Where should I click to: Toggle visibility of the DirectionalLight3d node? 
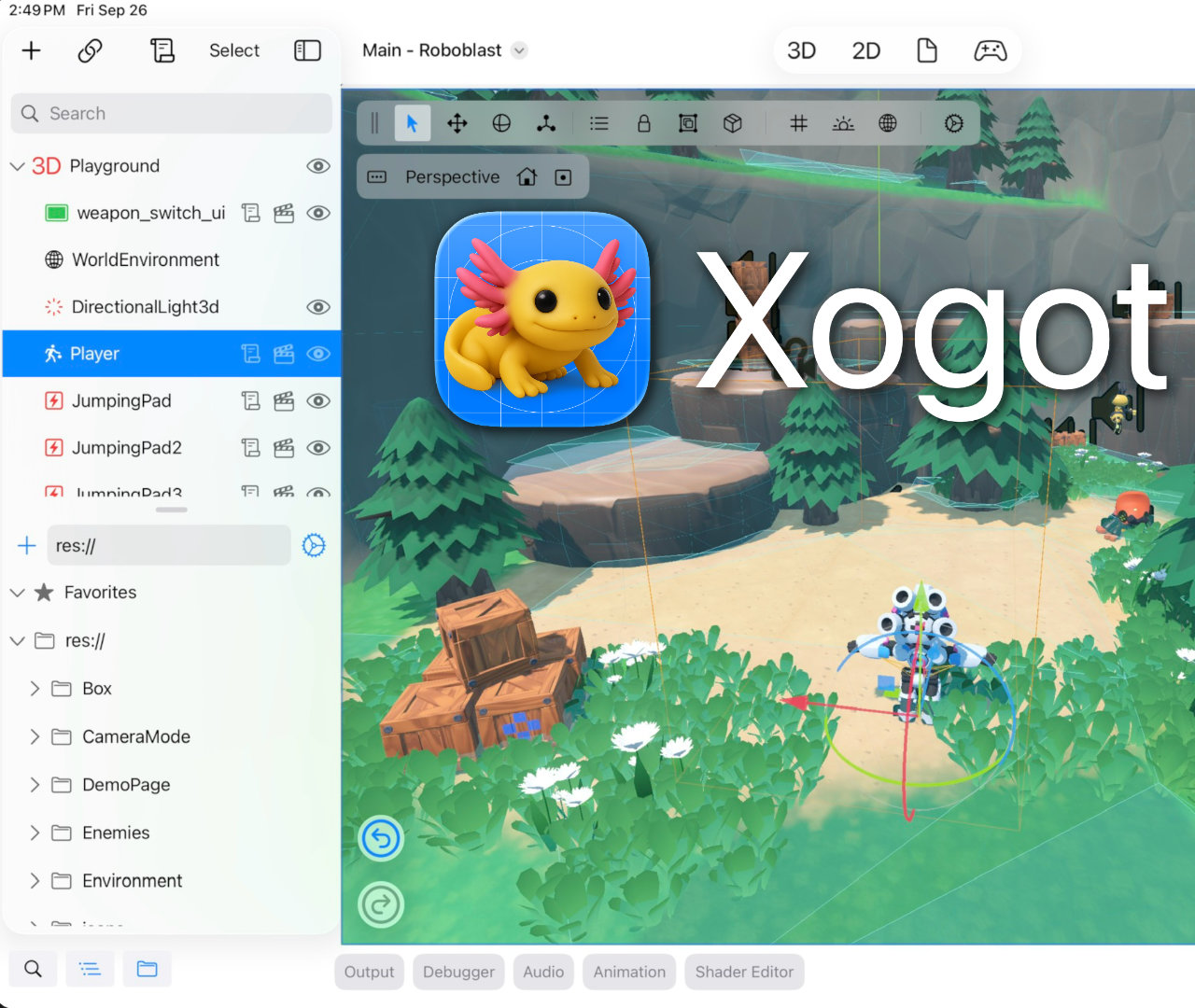tap(318, 306)
